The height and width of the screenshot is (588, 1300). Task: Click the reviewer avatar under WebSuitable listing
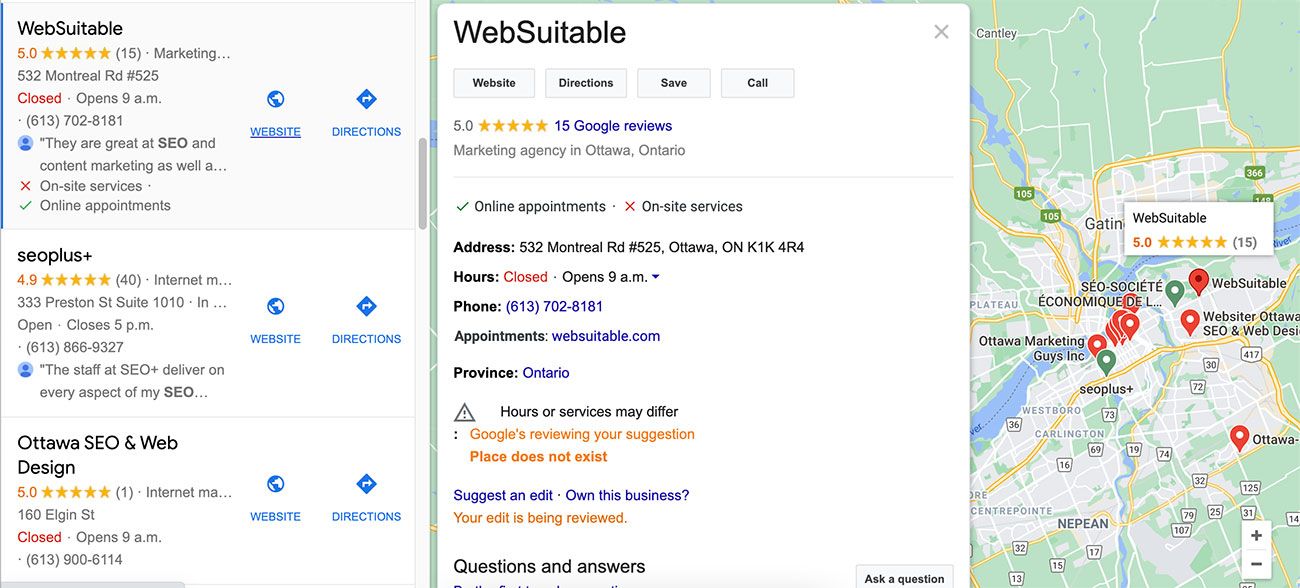[26, 143]
